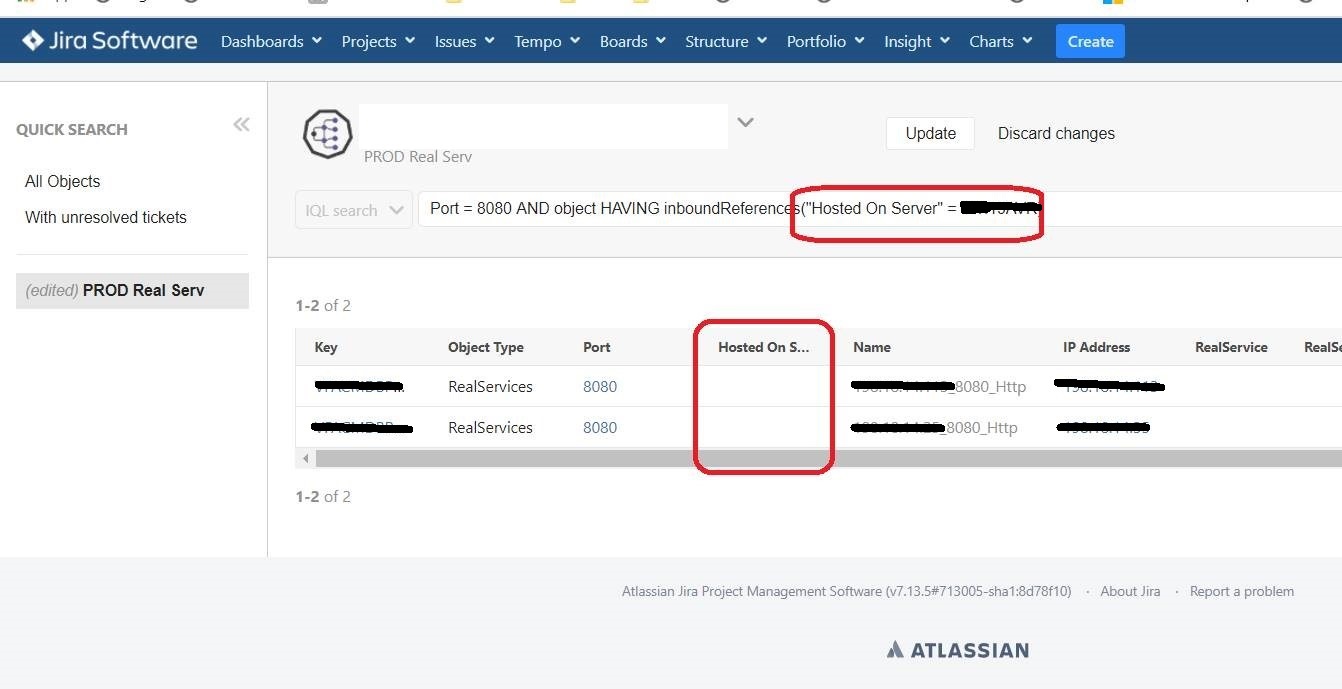Open the Dashboards menu
The image size is (1342, 689).
pyautogui.click(x=271, y=41)
